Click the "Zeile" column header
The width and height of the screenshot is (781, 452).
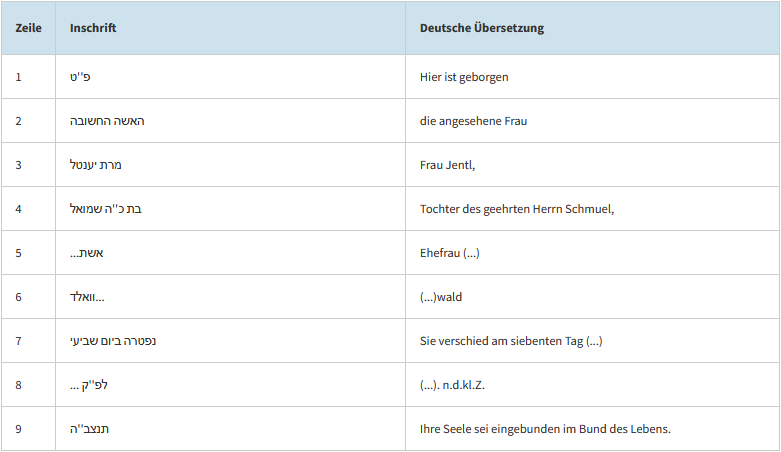(x=28, y=28)
